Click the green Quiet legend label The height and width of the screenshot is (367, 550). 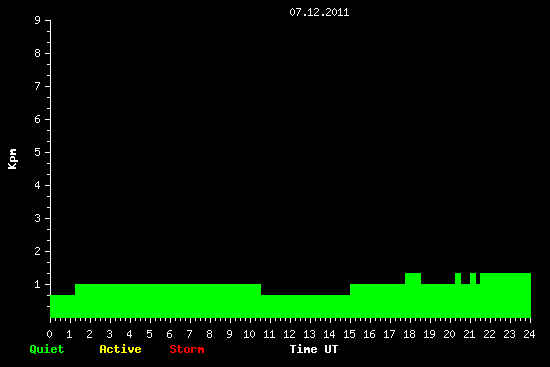(x=47, y=349)
